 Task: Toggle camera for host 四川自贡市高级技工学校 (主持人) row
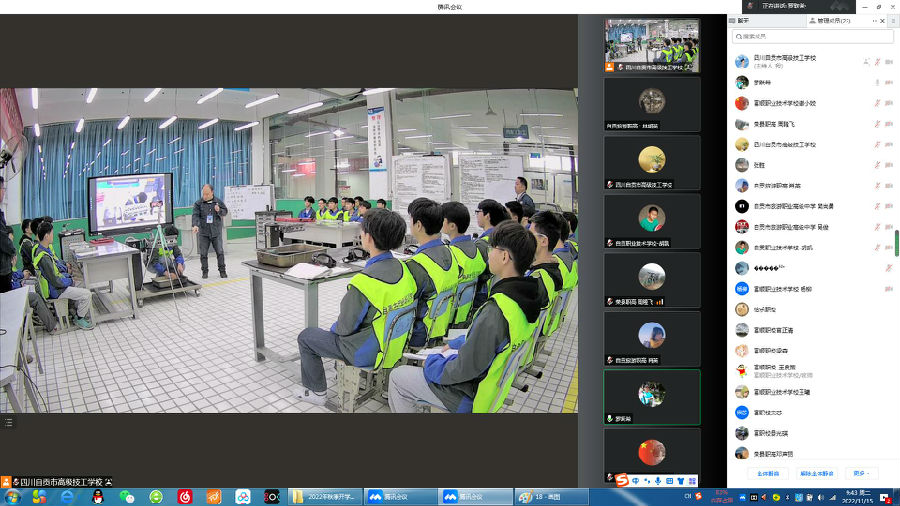coord(889,61)
